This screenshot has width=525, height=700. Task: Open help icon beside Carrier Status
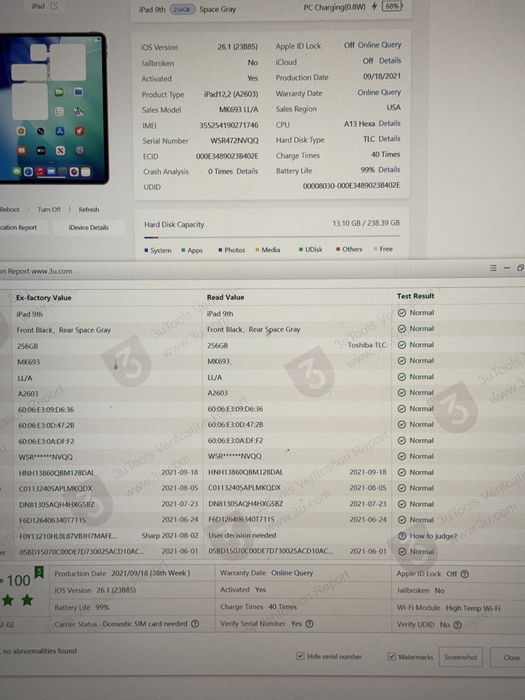195,624
